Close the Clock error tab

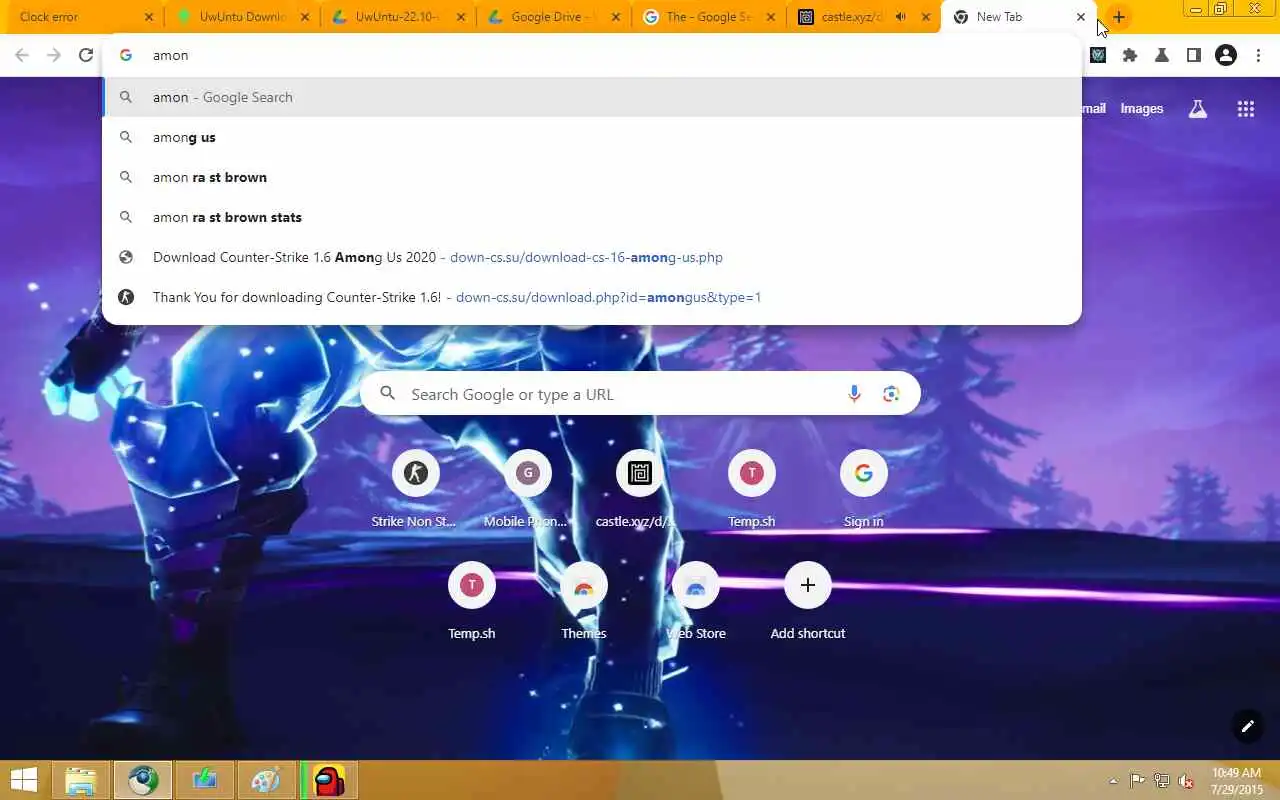point(149,17)
